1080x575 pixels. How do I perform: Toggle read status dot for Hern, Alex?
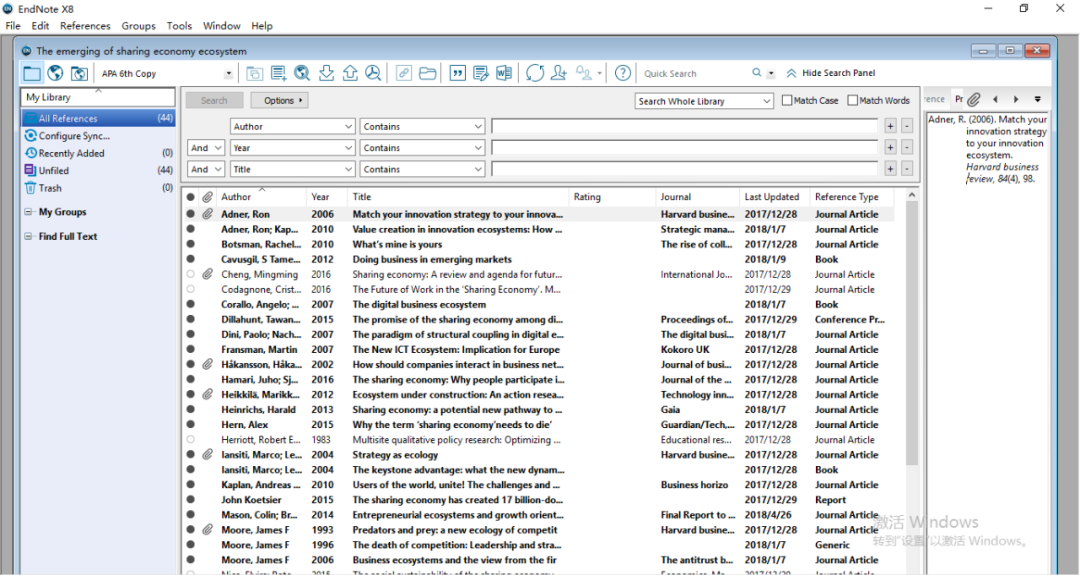(x=191, y=424)
